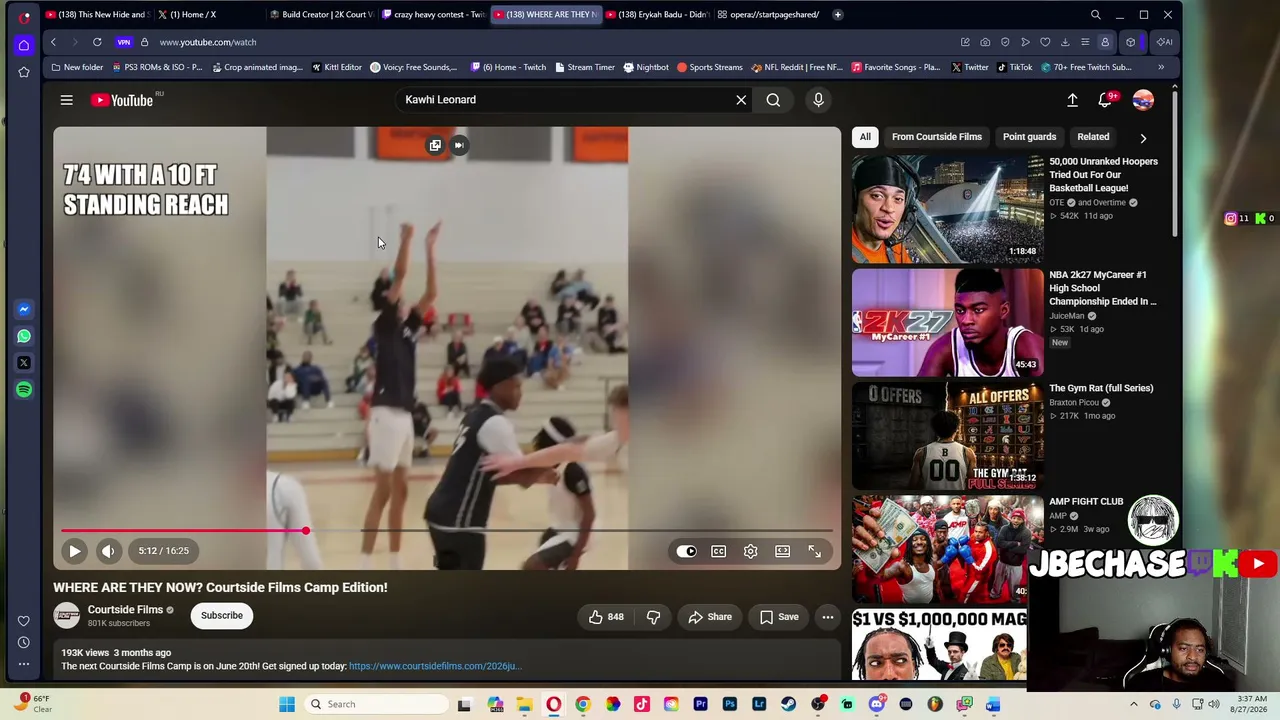This screenshot has height=720, width=1280.
Task: Open the New folder bookmark
Action: pyautogui.click(x=78, y=67)
